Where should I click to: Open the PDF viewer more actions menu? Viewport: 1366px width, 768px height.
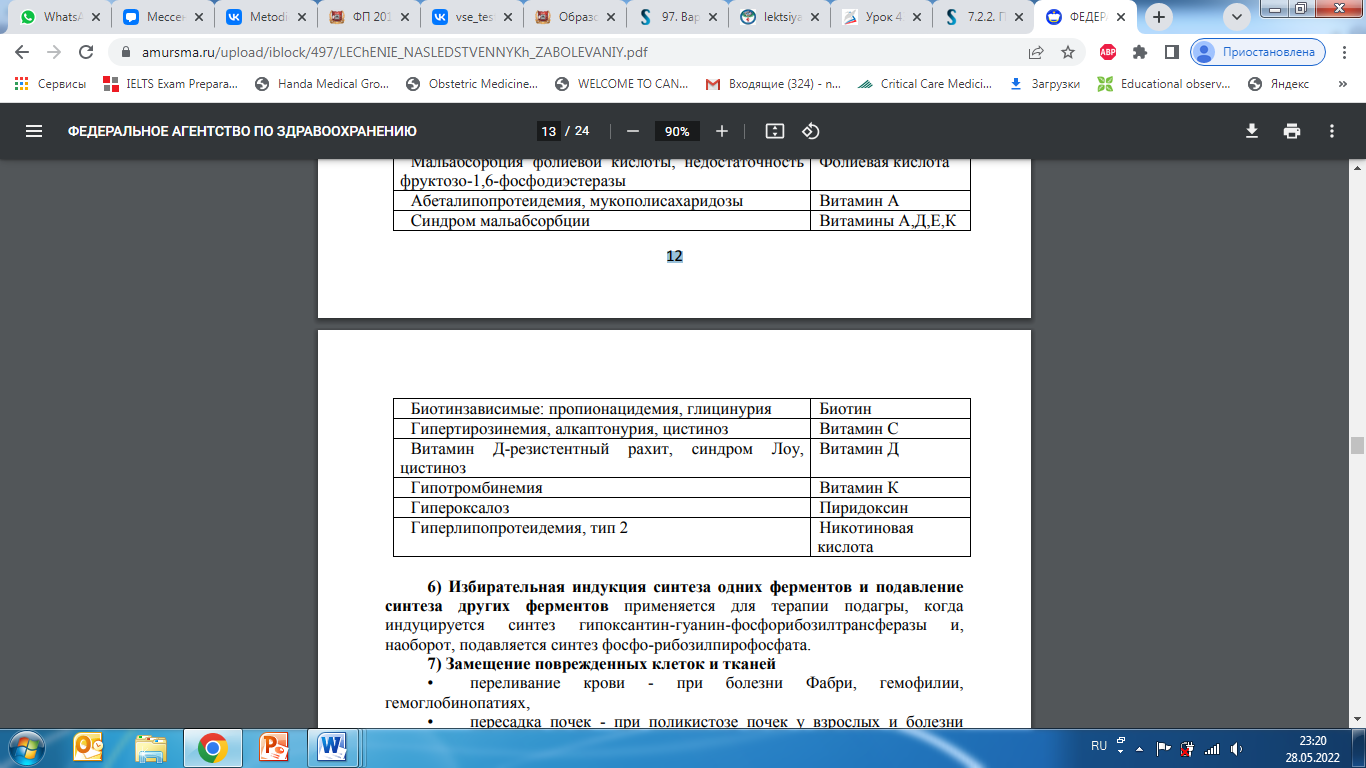tap(1332, 131)
